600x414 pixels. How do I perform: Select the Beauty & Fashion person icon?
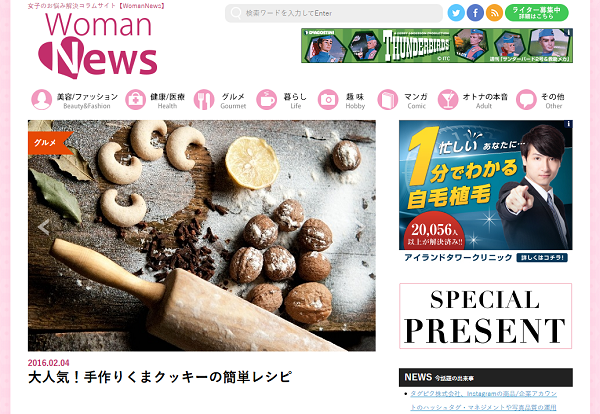coord(42,100)
